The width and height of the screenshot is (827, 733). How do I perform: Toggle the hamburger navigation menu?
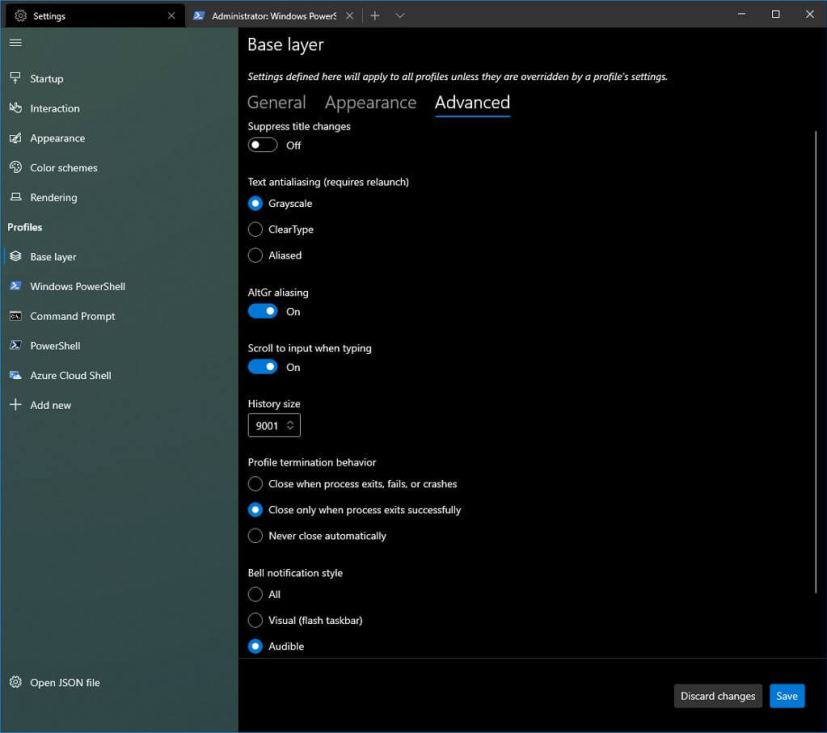pos(16,42)
